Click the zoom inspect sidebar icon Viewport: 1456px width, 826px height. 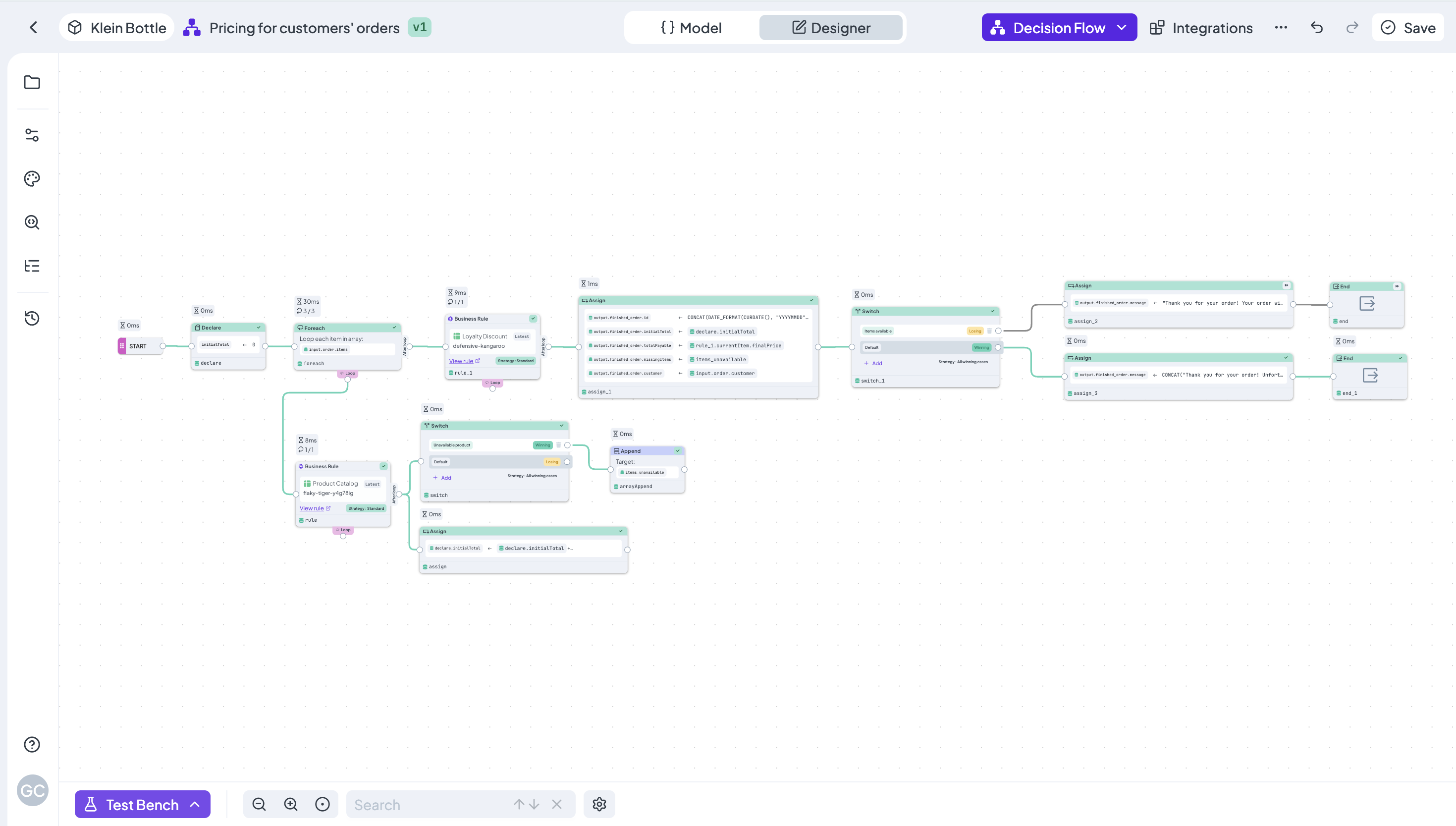[32, 222]
